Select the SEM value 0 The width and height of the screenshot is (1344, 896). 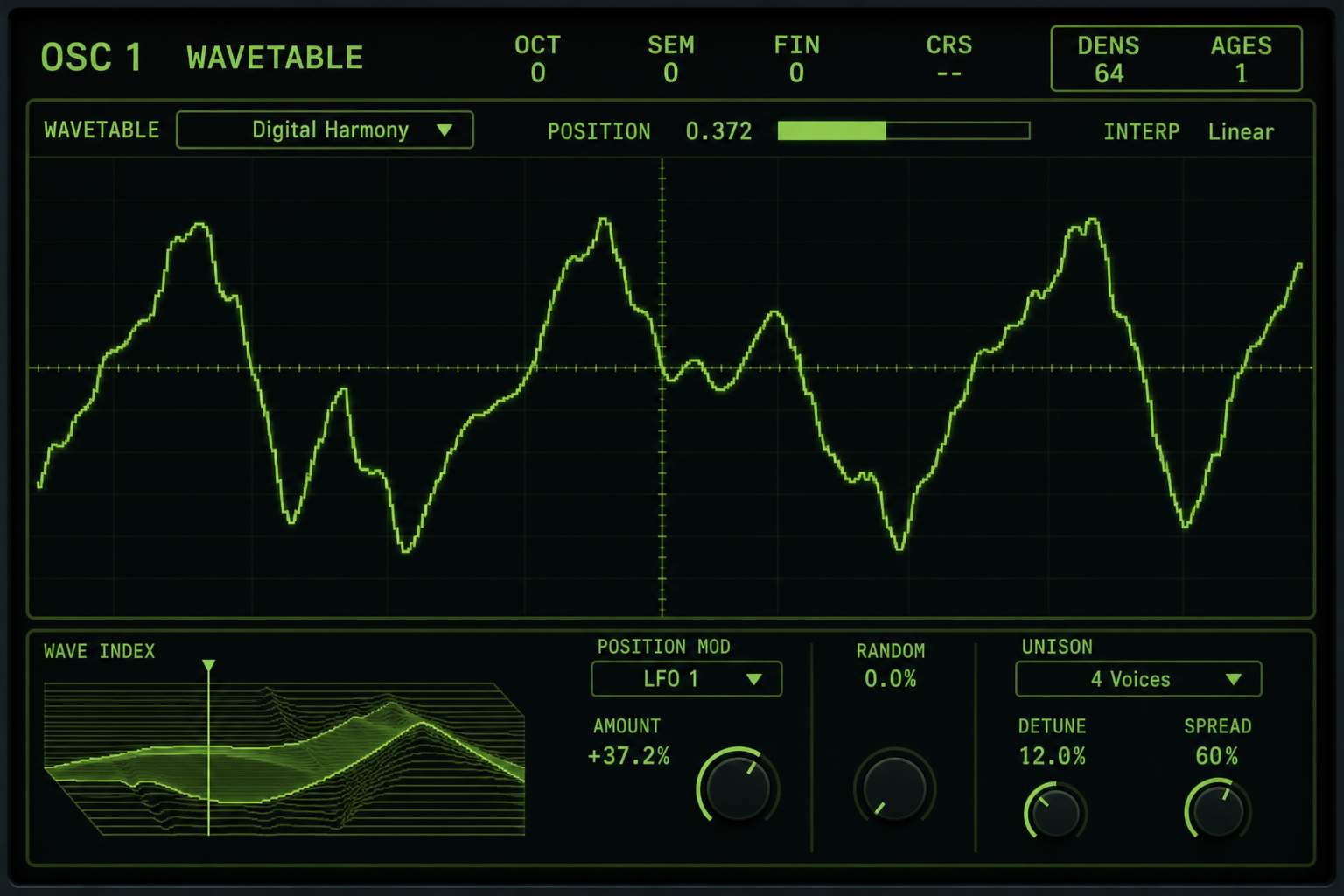[671, 73]
